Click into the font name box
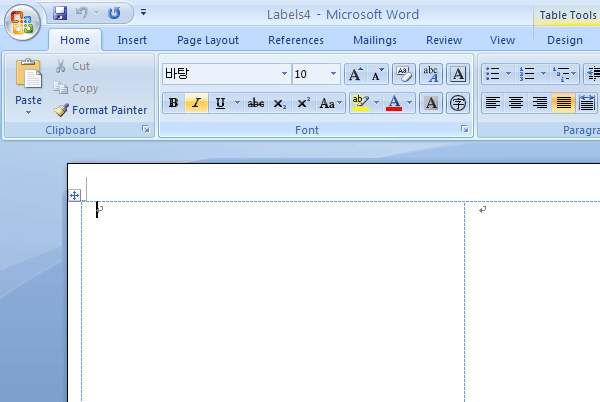 [221, 74]
